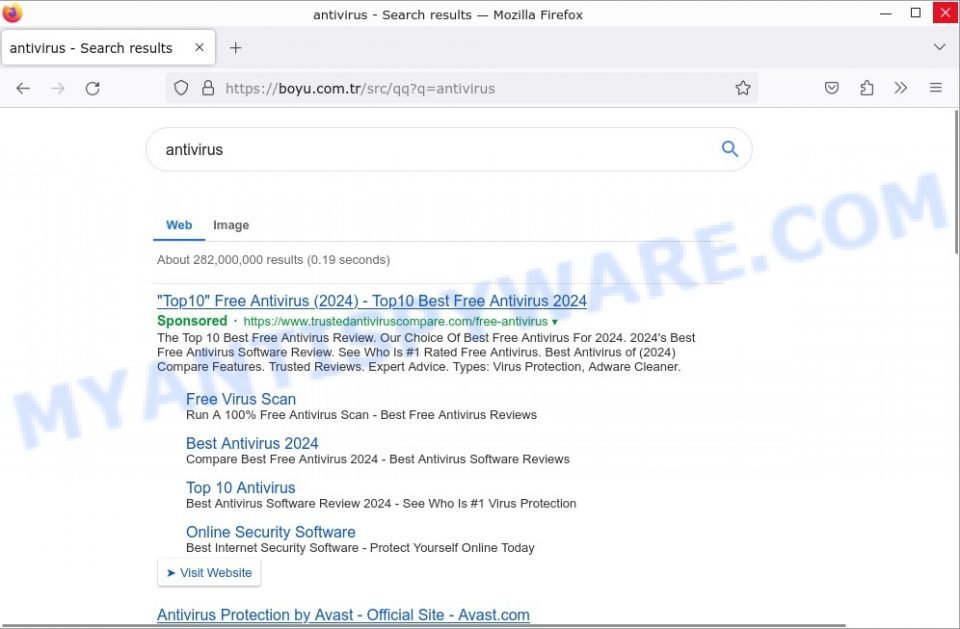Open Free Virus Scan sublink

pyautogui.click(x=241, y=399)
